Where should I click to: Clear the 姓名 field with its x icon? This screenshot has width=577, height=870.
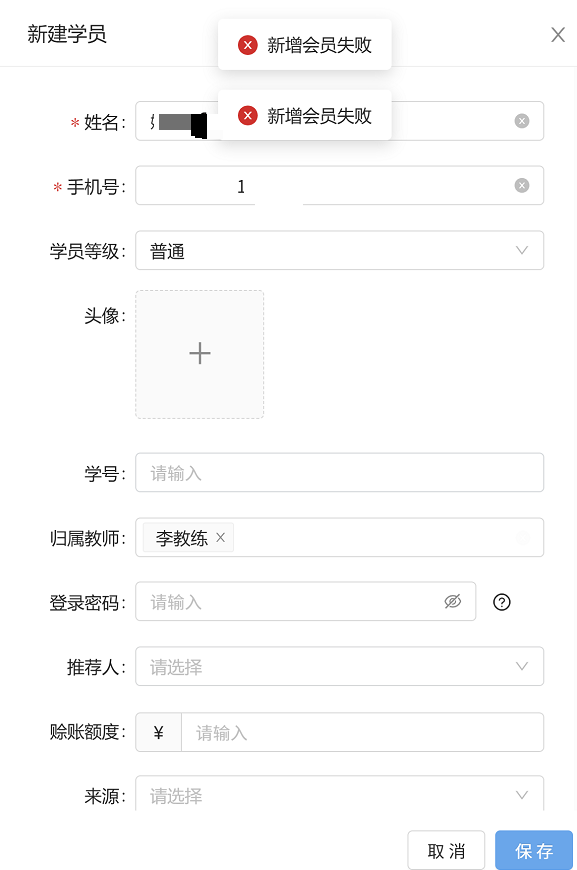coord(521,120)
